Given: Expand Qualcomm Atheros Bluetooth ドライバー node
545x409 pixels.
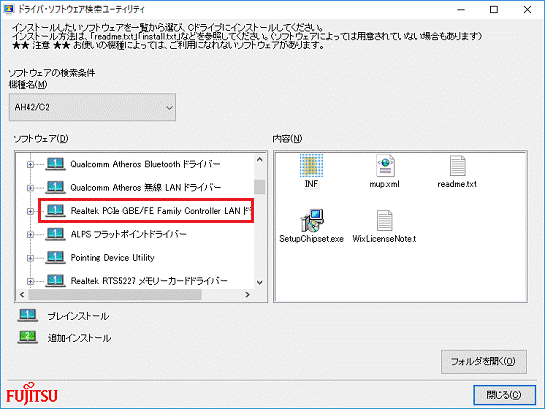Looking at the screenshot, I should [30, 164].
